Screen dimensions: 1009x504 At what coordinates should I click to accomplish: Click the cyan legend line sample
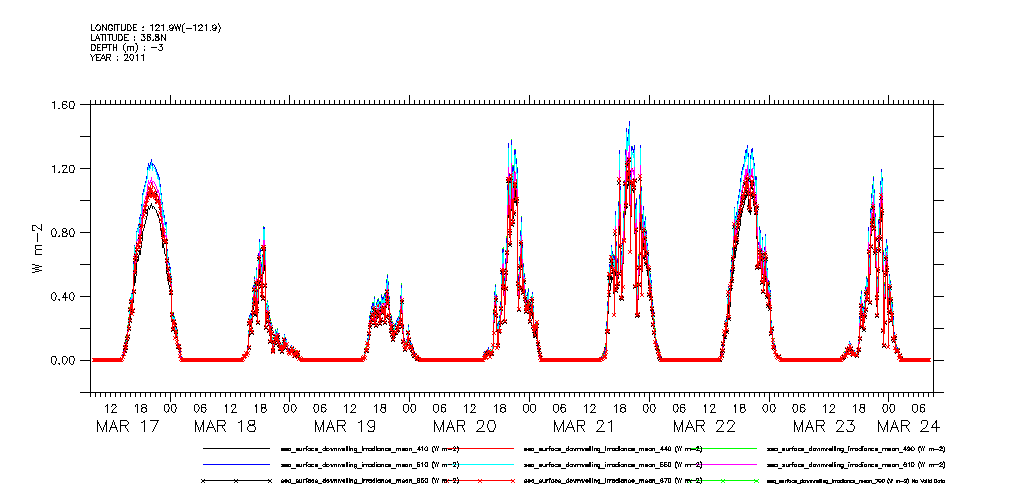(x=479, y=464)
